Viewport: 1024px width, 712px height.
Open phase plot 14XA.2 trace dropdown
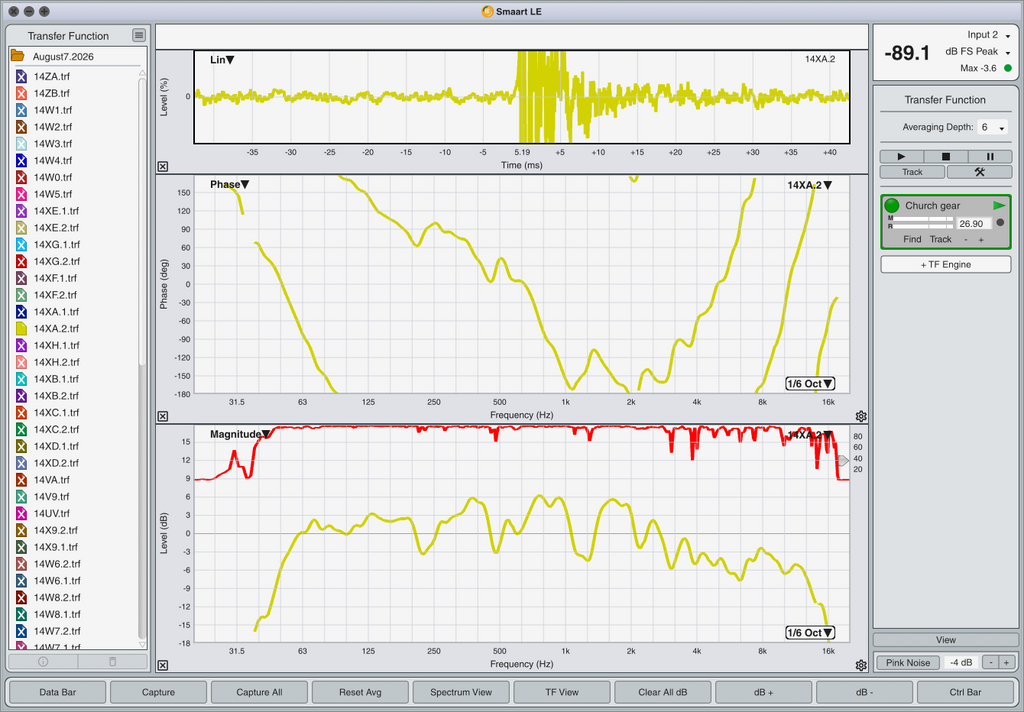(x=809, y=185)
